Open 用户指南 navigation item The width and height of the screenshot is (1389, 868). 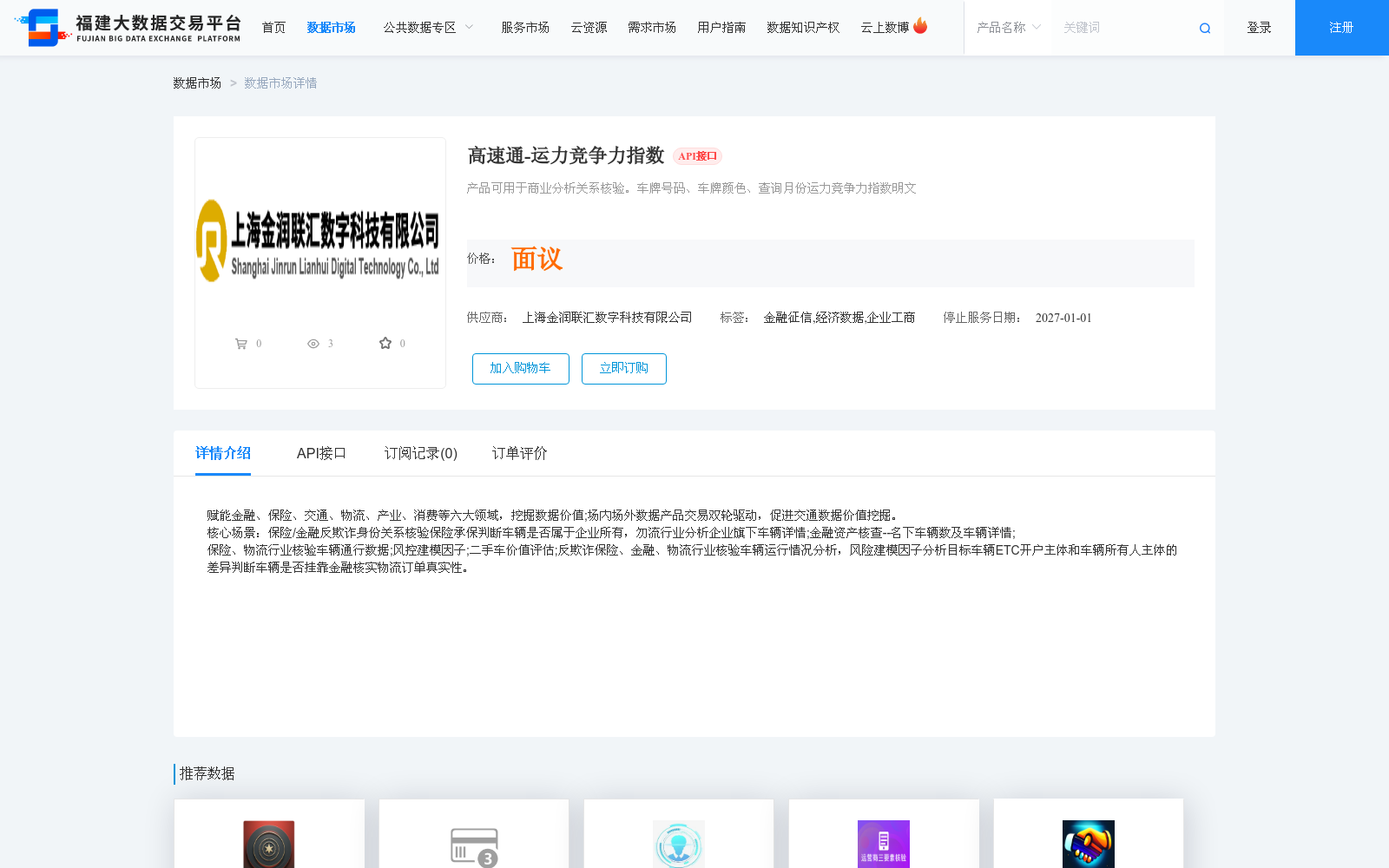click(x=721, y=28)
